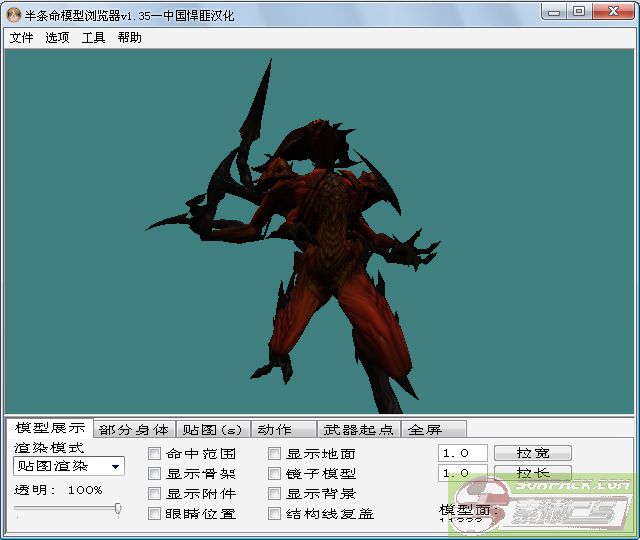The height and width of the screenshot is (540, 640).
Task: Enable the 显示地面 checkbox
Action: point(275,454)
